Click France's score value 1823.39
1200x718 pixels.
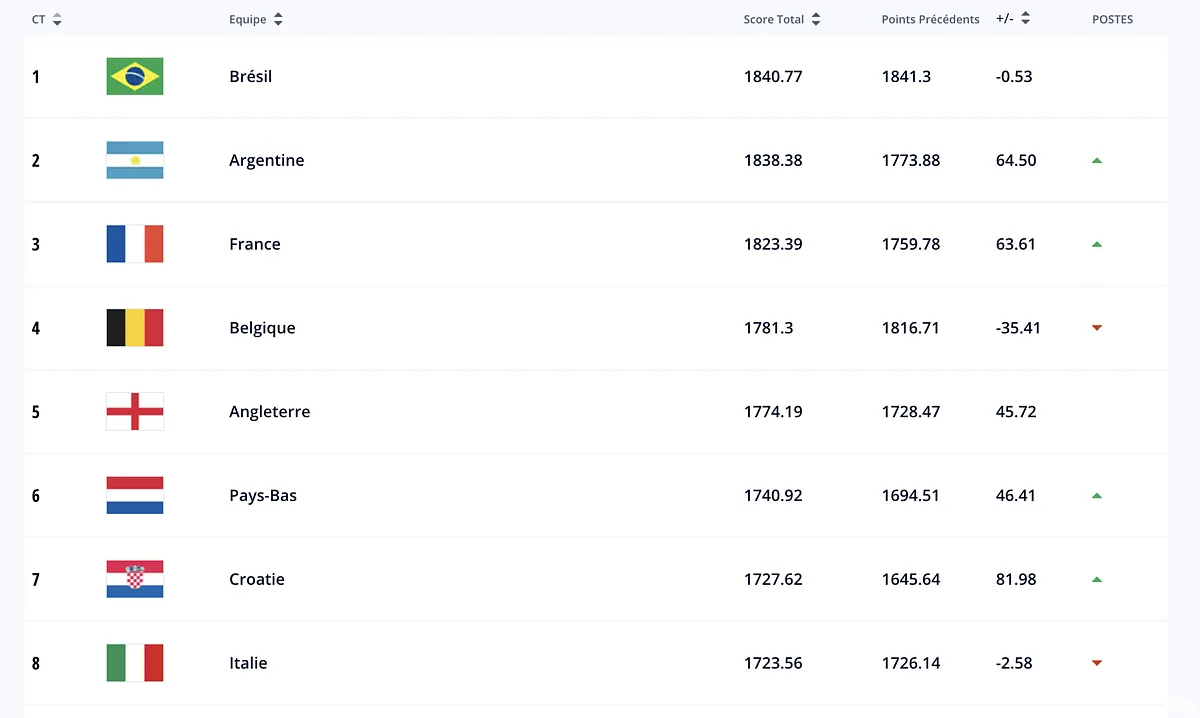coord(773,244)
